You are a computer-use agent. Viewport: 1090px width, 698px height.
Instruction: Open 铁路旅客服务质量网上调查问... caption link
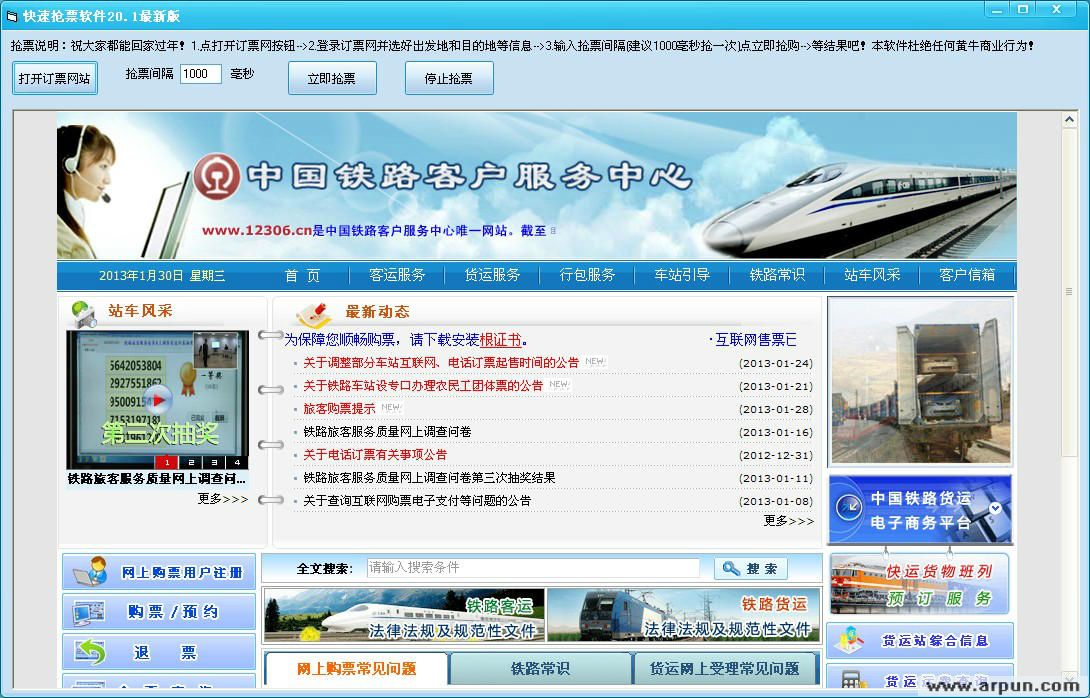[x=156, y=479]
